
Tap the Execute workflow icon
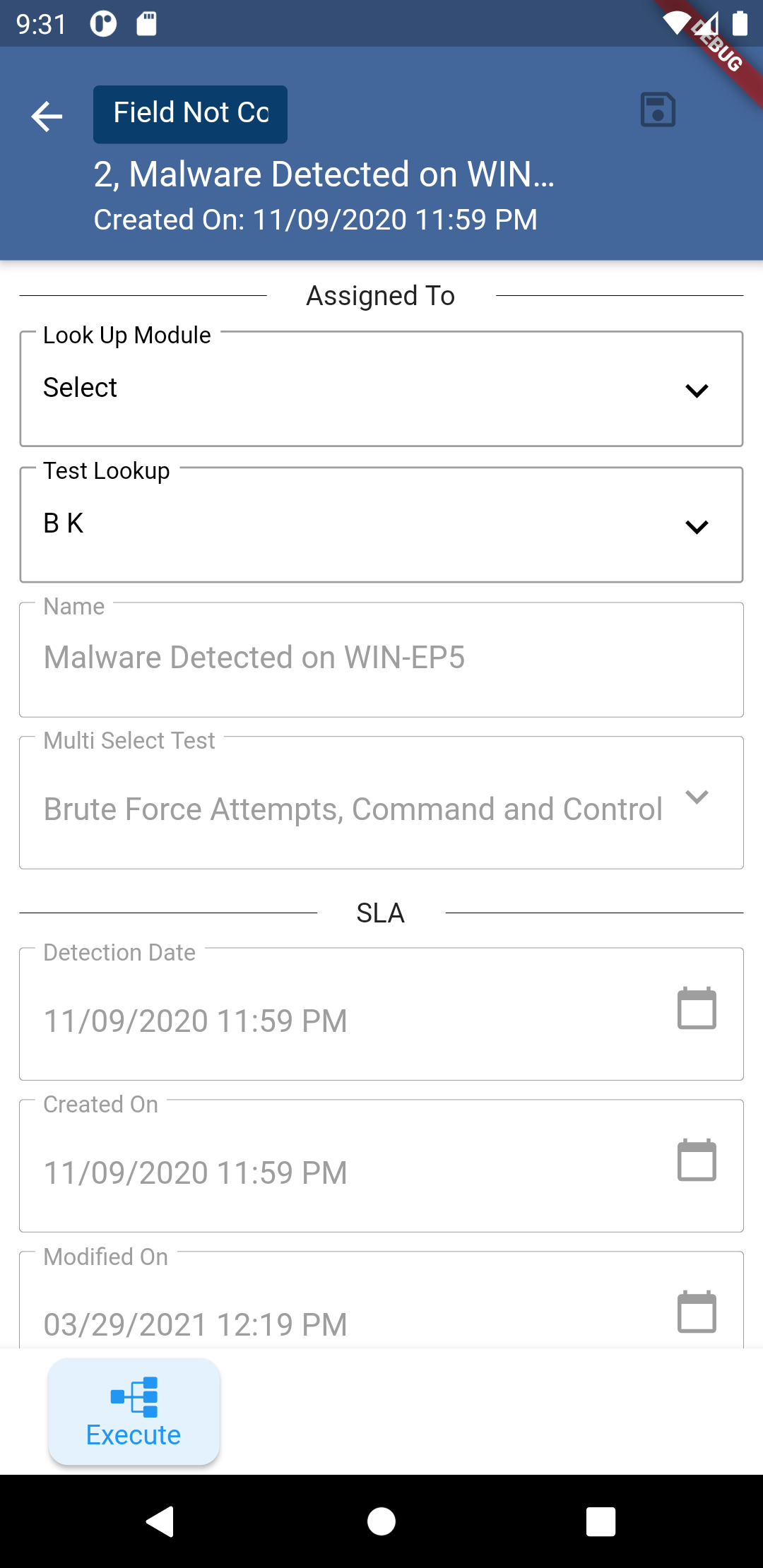click(x=134, y=1396)
